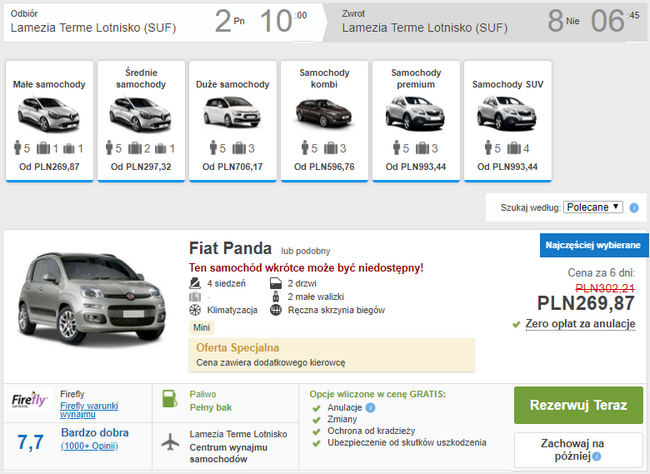This screenshot has width=650, height=474.
Task: Click the passenger icon in Małe samochody card
Action: (x=17, y=148)
